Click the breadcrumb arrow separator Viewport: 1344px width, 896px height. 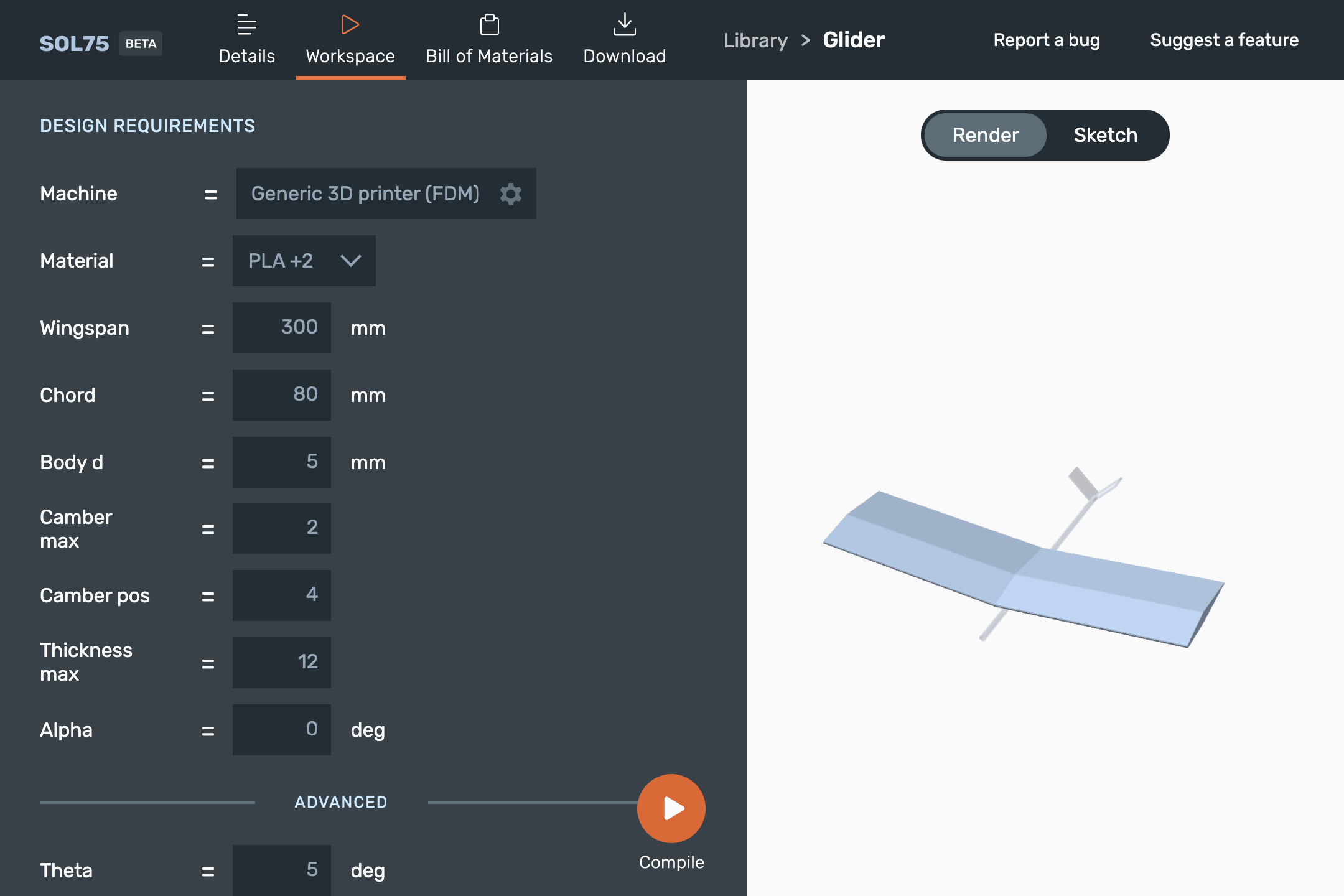[806, 40]
